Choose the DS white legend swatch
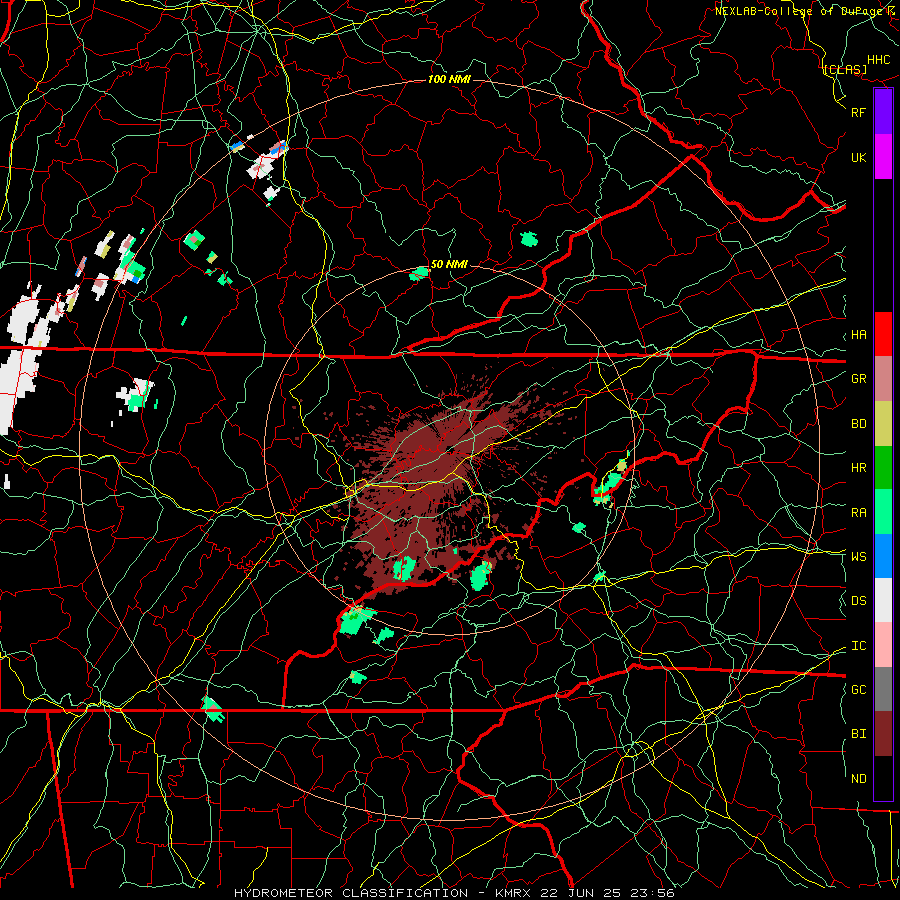900x900 pixels. point(883,600)
